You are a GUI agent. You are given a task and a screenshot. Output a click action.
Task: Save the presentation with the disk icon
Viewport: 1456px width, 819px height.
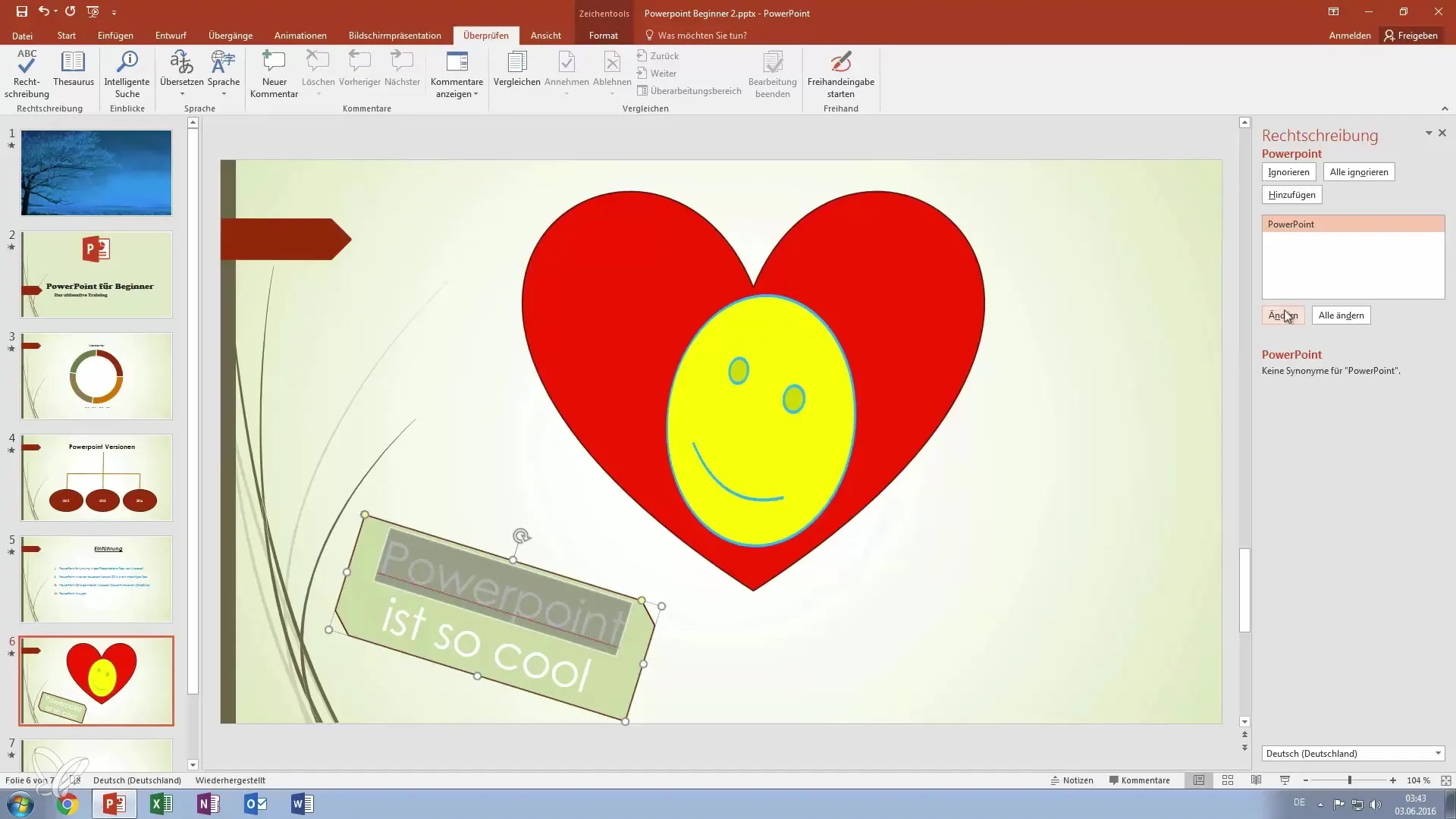[21, 11]
